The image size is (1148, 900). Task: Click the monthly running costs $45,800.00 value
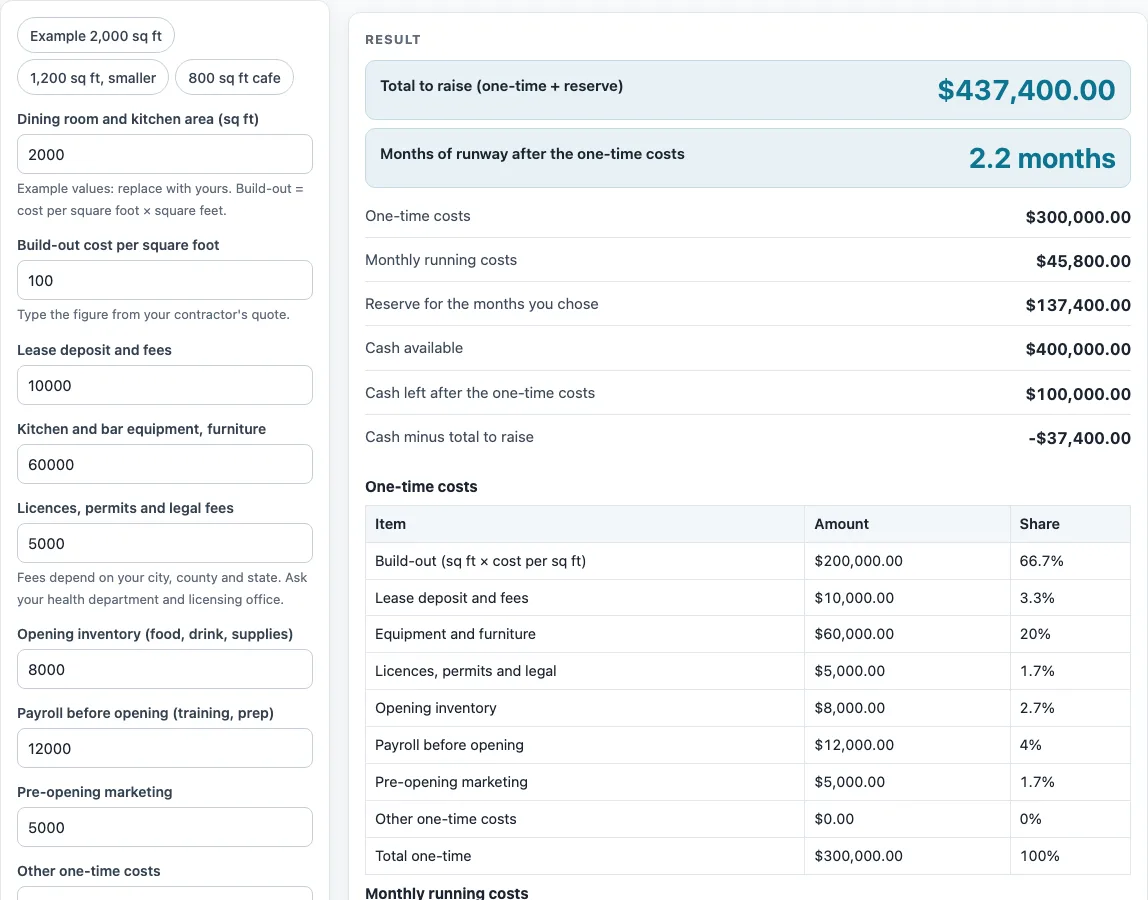(x=1083, y=261)
